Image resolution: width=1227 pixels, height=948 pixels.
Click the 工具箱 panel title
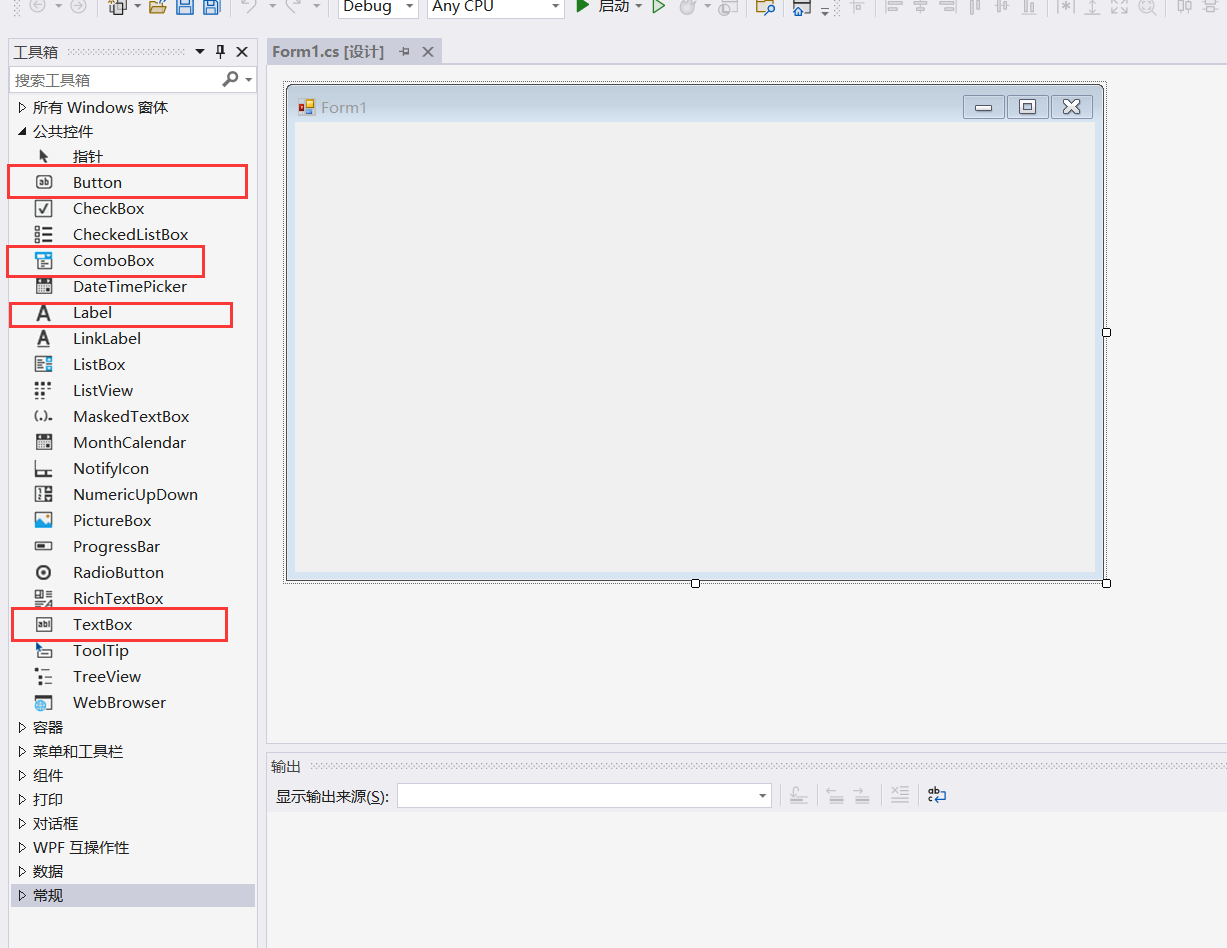tap(36, 52)
